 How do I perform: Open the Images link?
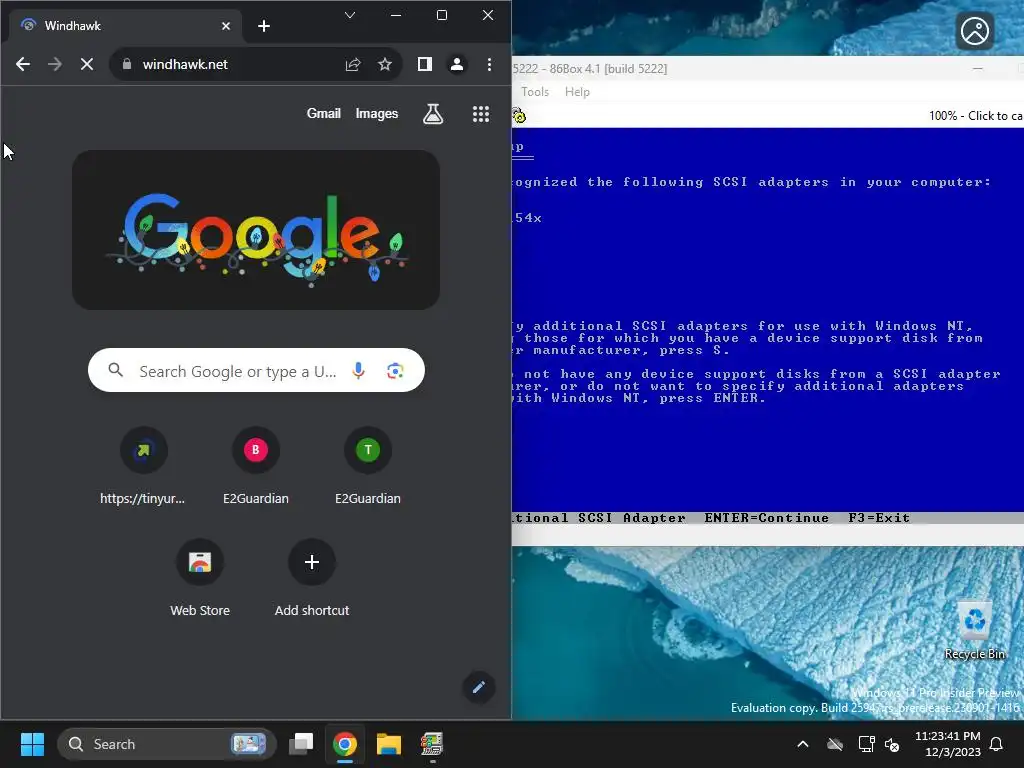[x=377, y=114]
